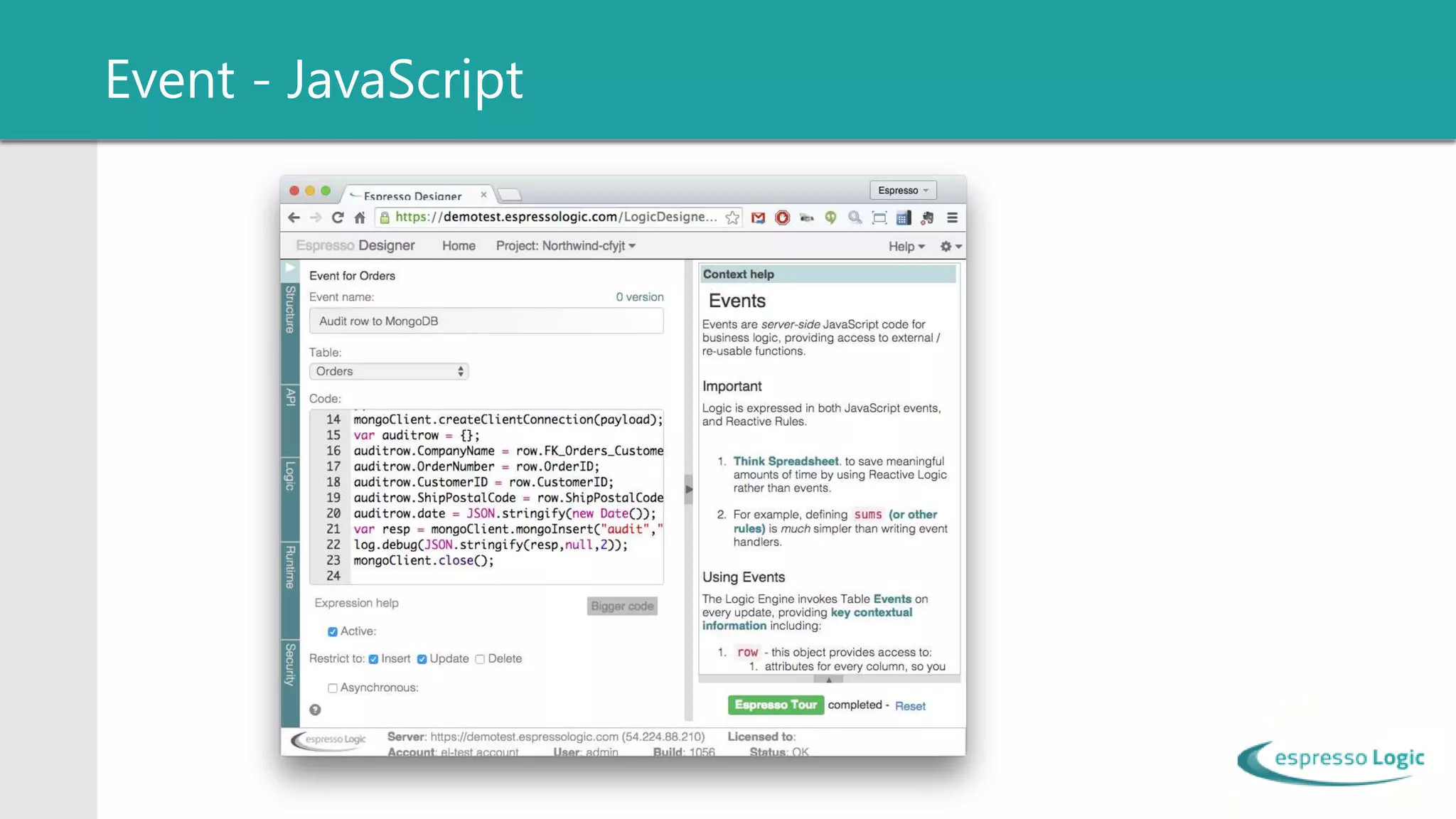The height and width of the screenshot is (819, 1456).
Task: Open the Project: Northwind-cfyjt dropdown
Action: (566, 246)
